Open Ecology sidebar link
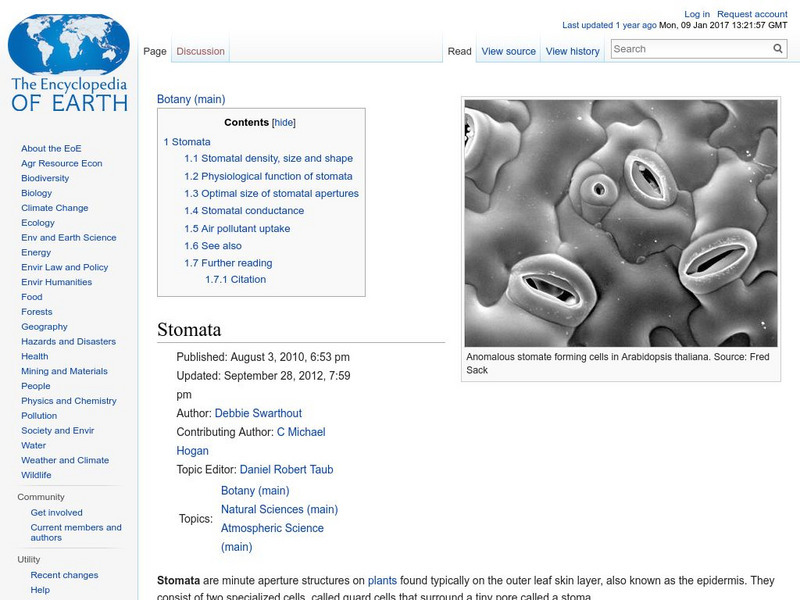This screenshot has height=600, width=800. click(38, 222)
